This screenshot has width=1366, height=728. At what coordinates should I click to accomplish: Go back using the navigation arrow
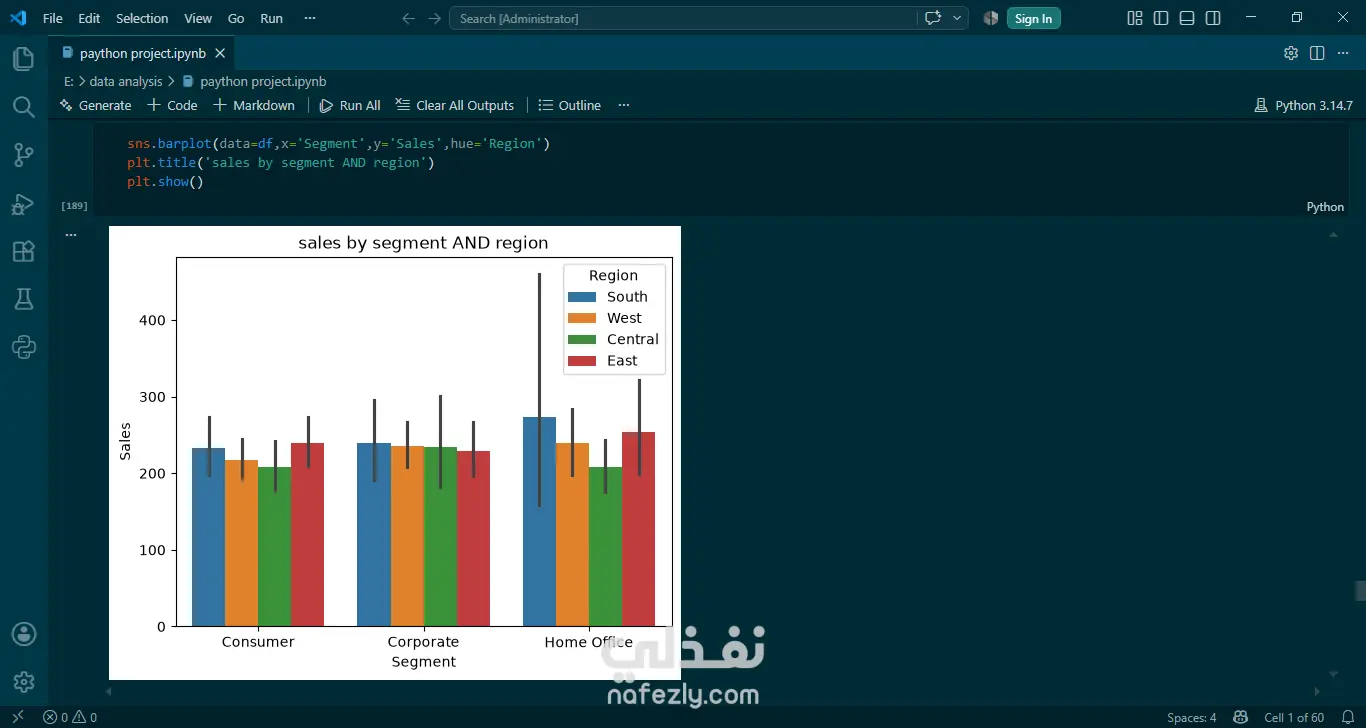click(x=408, y=18)
